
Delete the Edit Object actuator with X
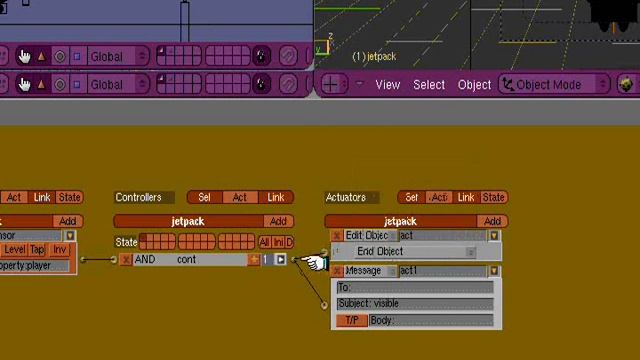pos(337,236)
